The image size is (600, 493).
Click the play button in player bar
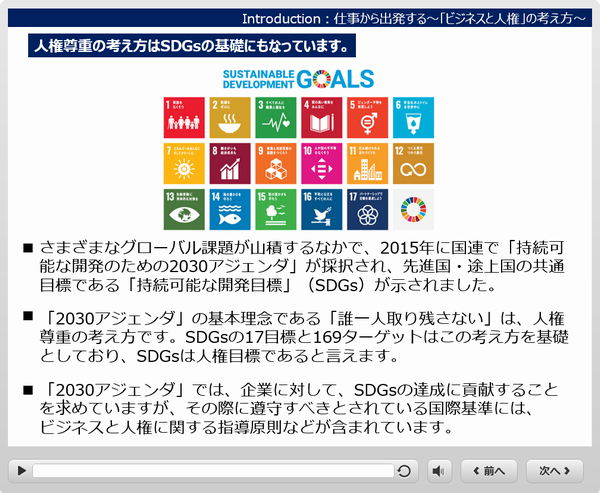(22, 470)
